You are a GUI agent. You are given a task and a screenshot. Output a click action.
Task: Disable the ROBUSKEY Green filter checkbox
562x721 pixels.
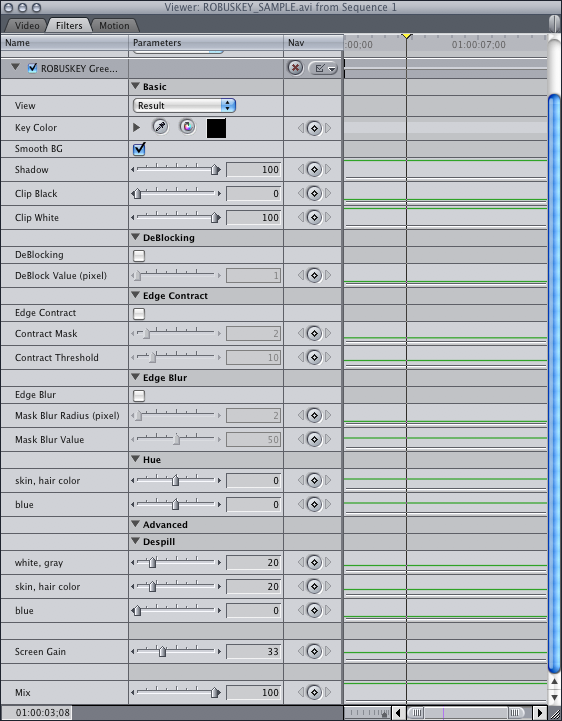32,68
